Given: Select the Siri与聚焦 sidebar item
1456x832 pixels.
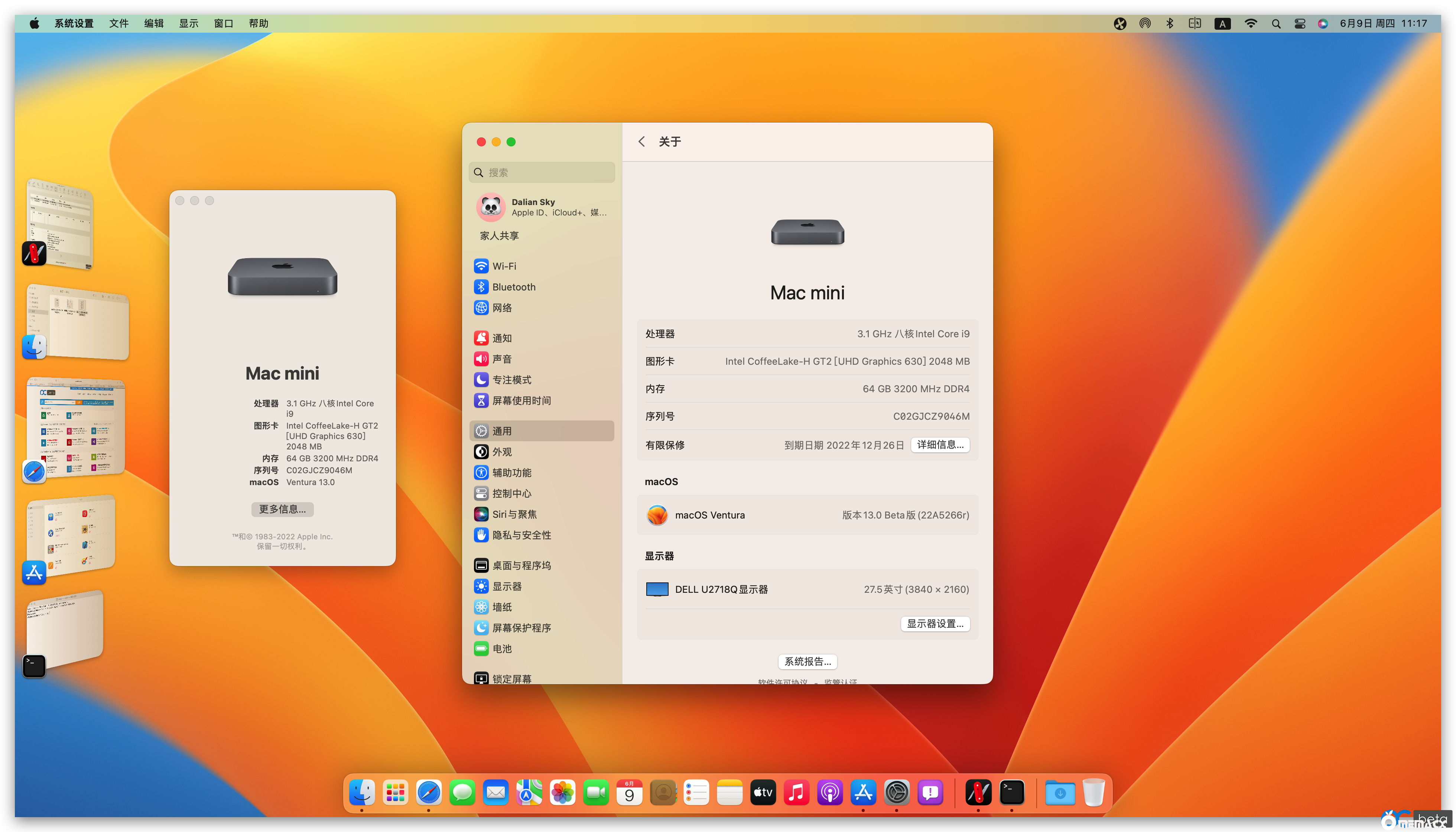Looking at the screenshot, I should [x=514, y=514].
